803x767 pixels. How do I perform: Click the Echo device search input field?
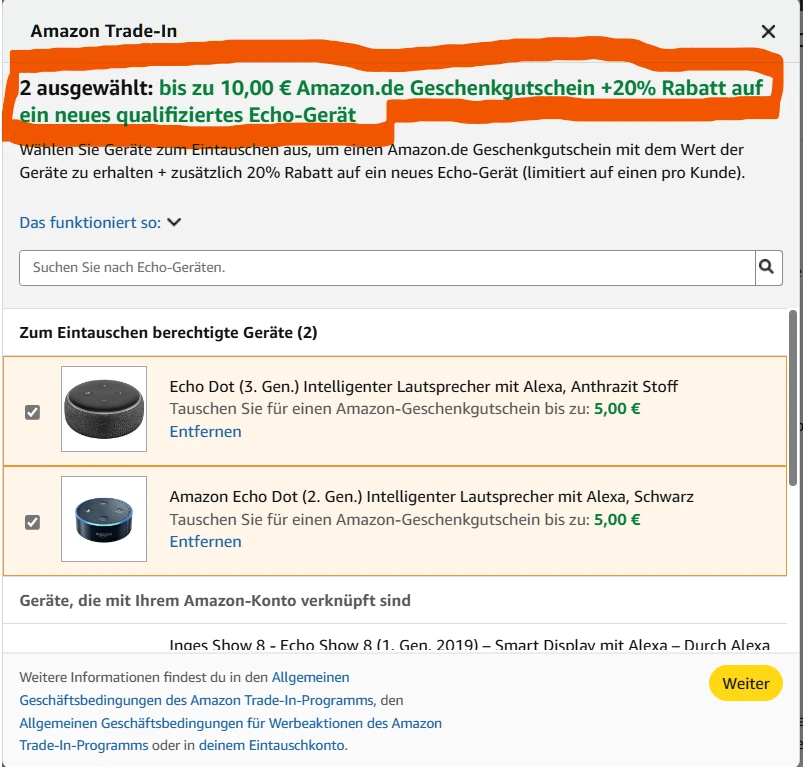coord(380,268)
